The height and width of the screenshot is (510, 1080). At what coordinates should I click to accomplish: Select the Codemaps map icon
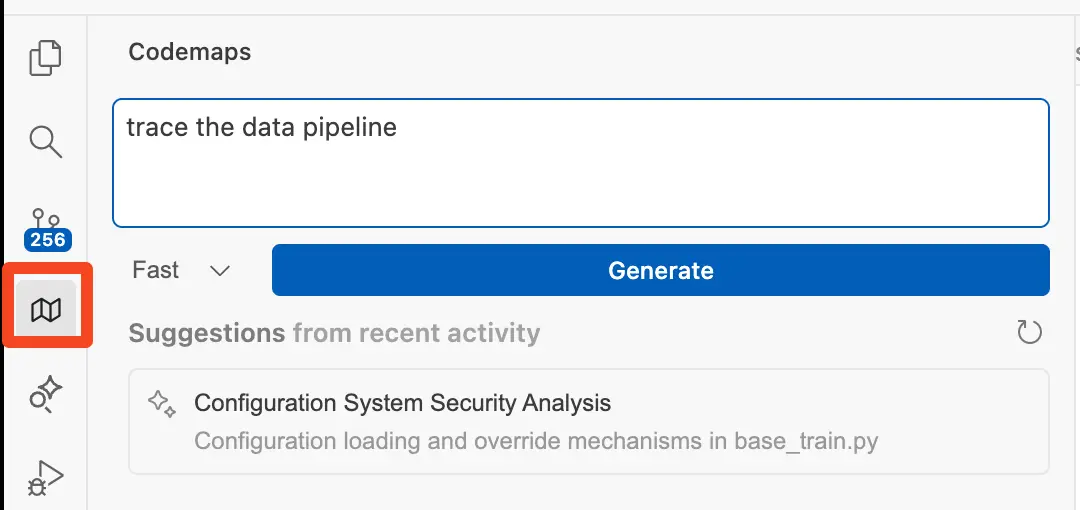[x=46, y=310]
